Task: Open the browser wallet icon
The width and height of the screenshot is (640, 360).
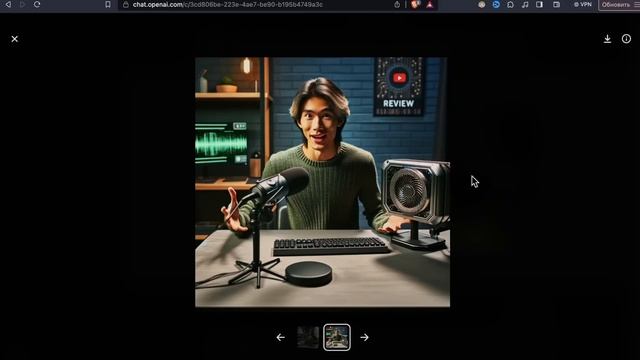Action: (x=556, y=4)
